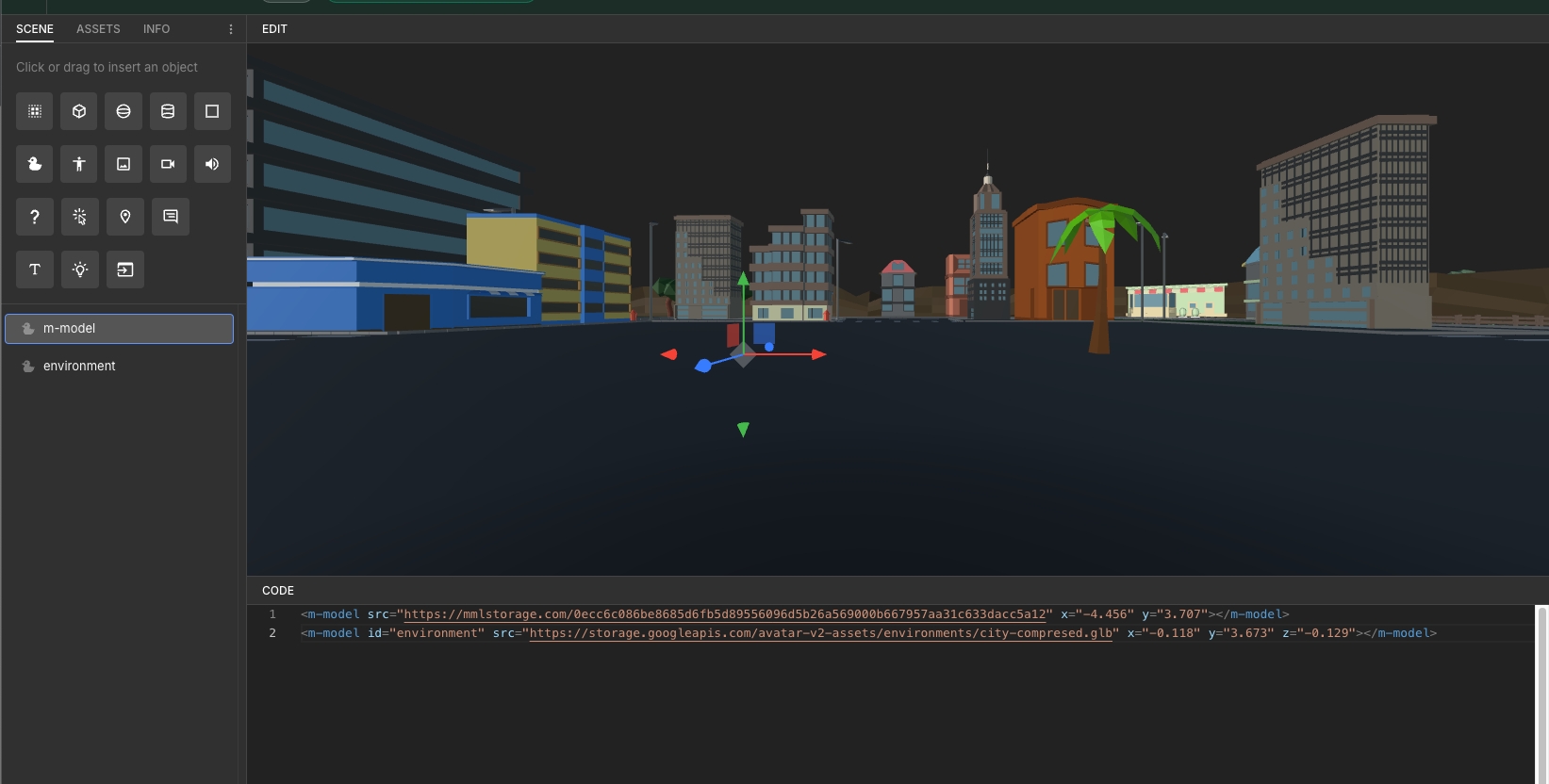Select the environment item in scene list

(x=79, y=367)
